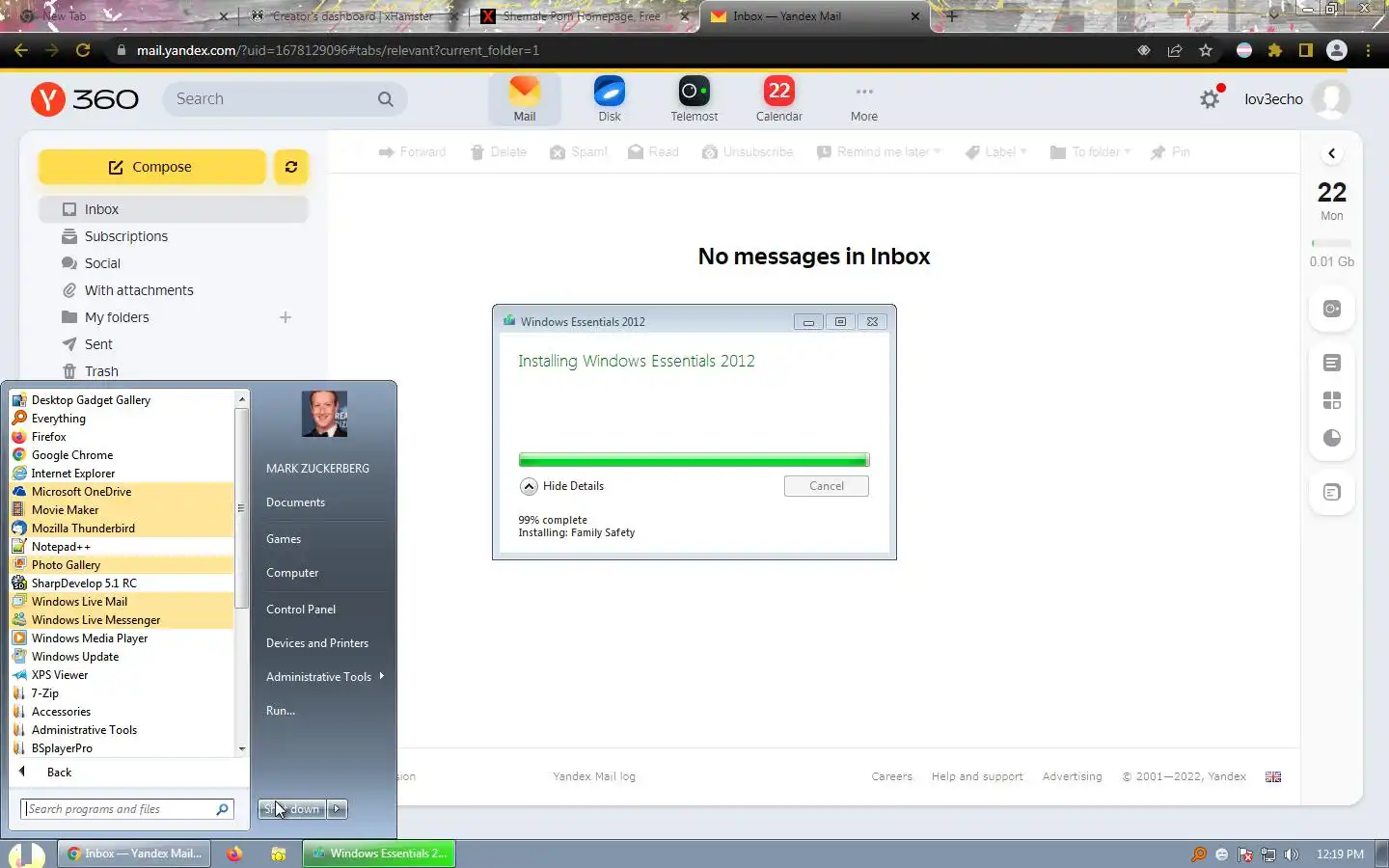1389x868 pixels.
Task: Reload the page in Chrome
Action: (83, 50)
